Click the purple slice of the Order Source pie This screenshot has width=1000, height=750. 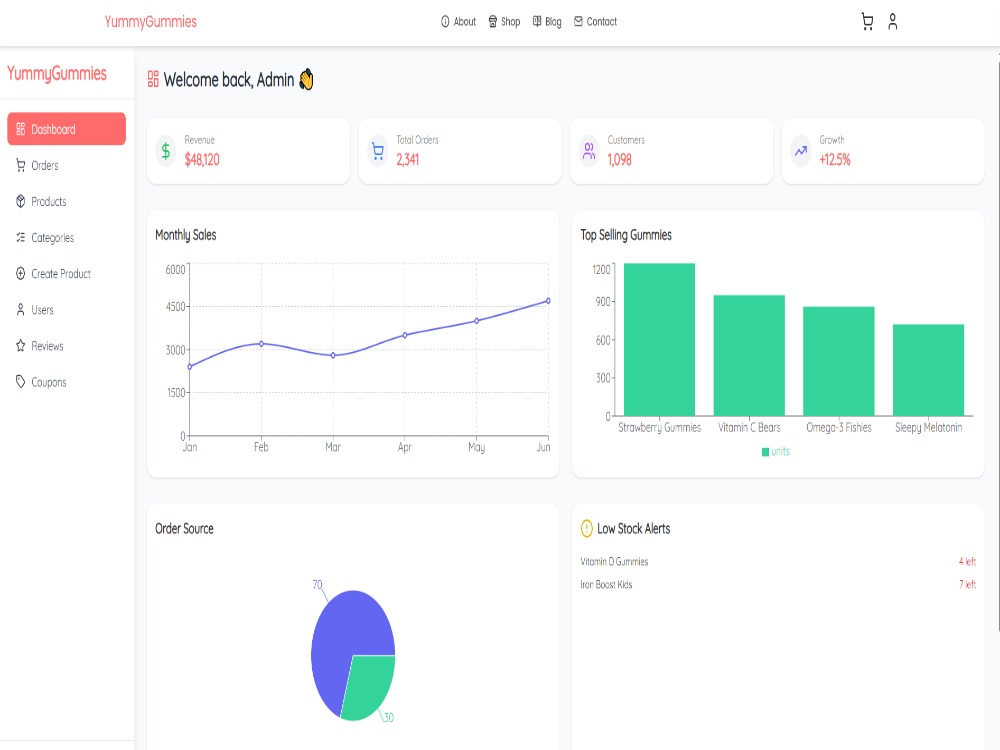pos(341,638)
